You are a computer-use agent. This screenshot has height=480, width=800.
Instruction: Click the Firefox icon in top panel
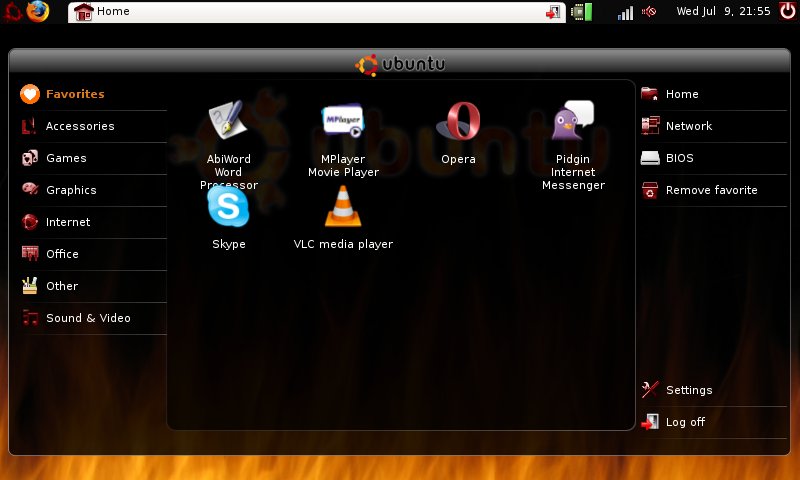click(x=38, y=12)
